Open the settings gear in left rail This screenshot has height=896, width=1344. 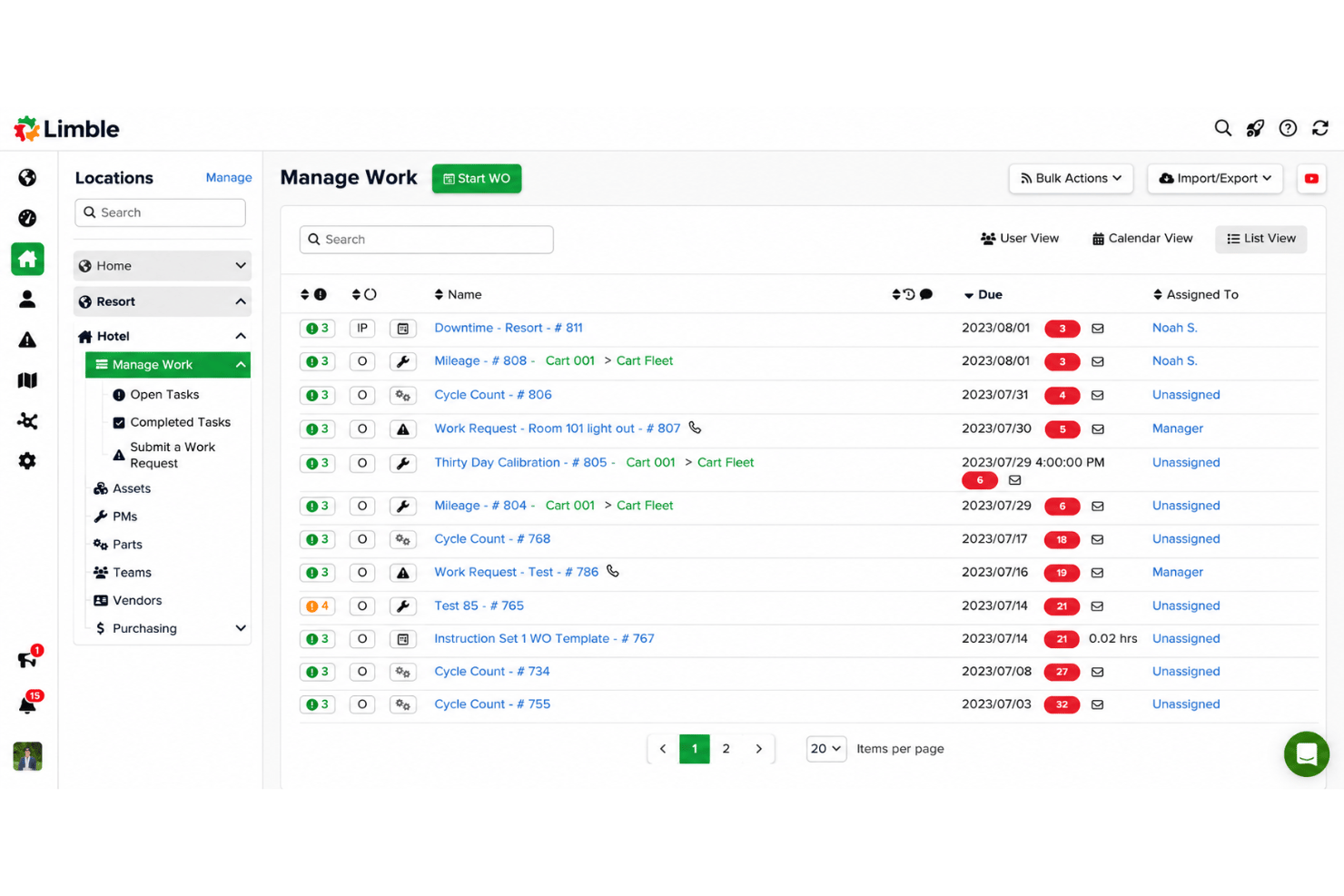pos(27,461)
